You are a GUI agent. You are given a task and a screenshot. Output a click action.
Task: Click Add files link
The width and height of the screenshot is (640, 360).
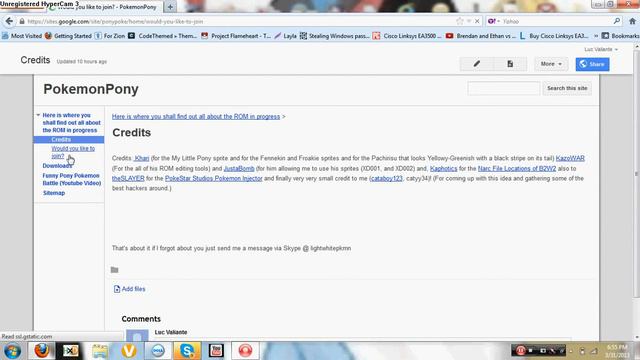130,289
